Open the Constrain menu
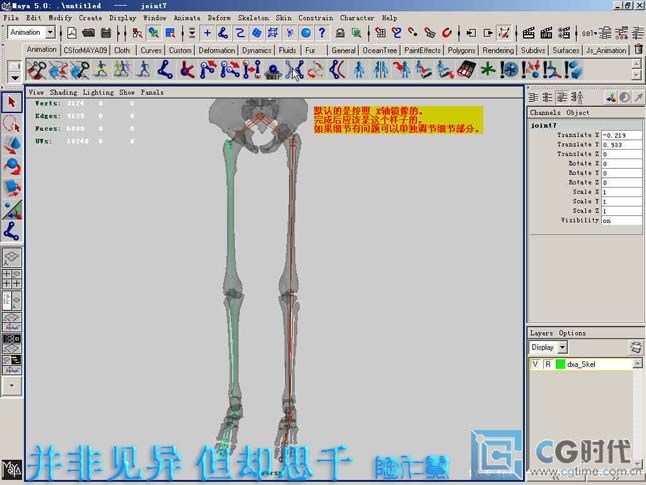Viewport: 646px width, 485px height. coord(316,18)
